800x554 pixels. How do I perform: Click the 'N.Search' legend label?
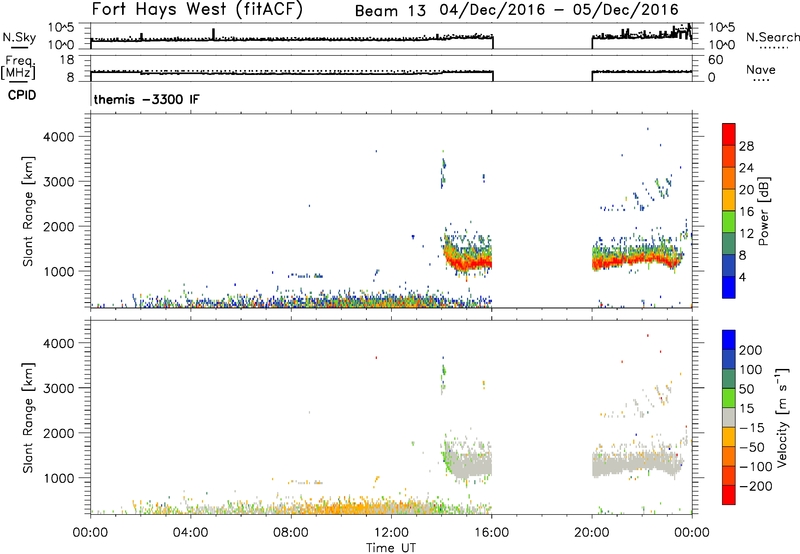coord(772,37)
